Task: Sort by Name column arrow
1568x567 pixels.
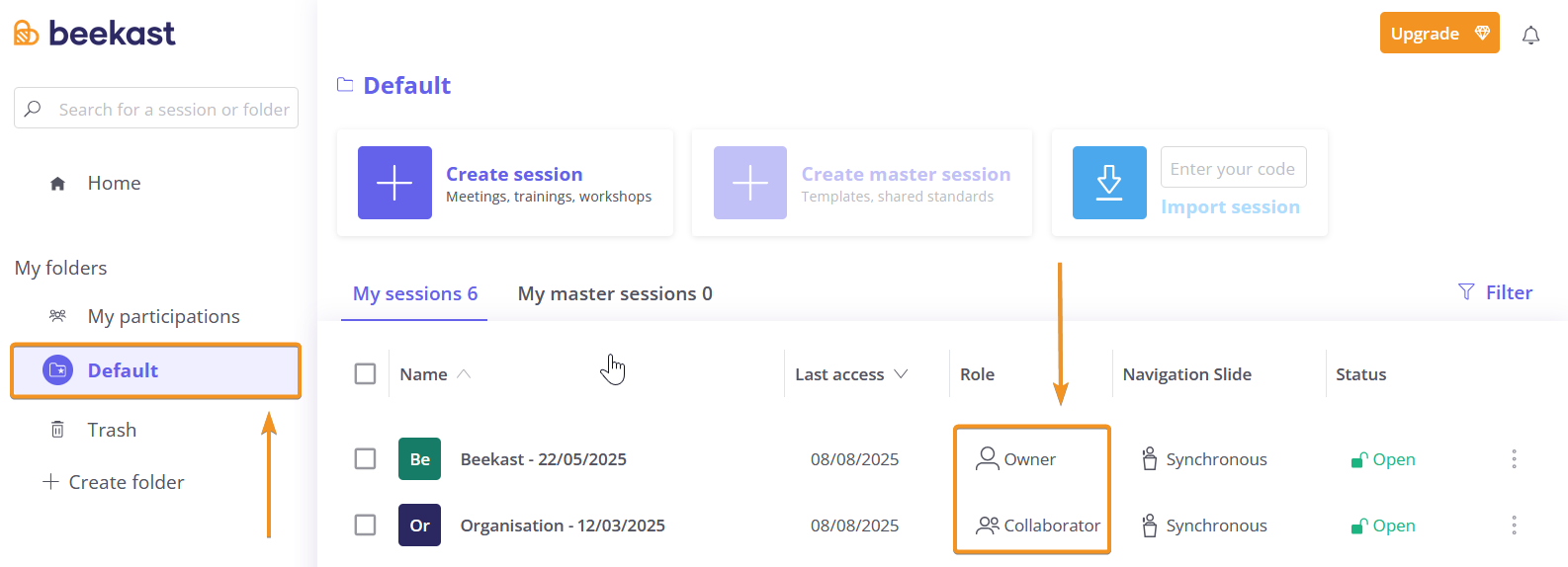Action: 464,373
